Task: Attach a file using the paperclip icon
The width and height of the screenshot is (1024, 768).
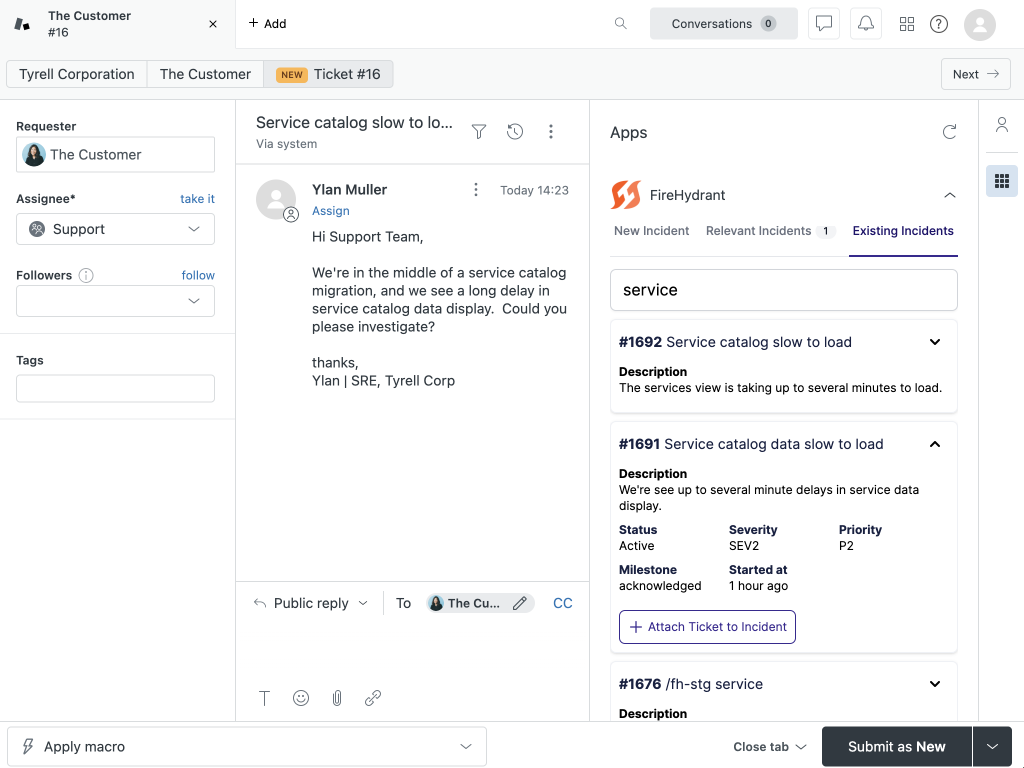Action: [337, 698]
